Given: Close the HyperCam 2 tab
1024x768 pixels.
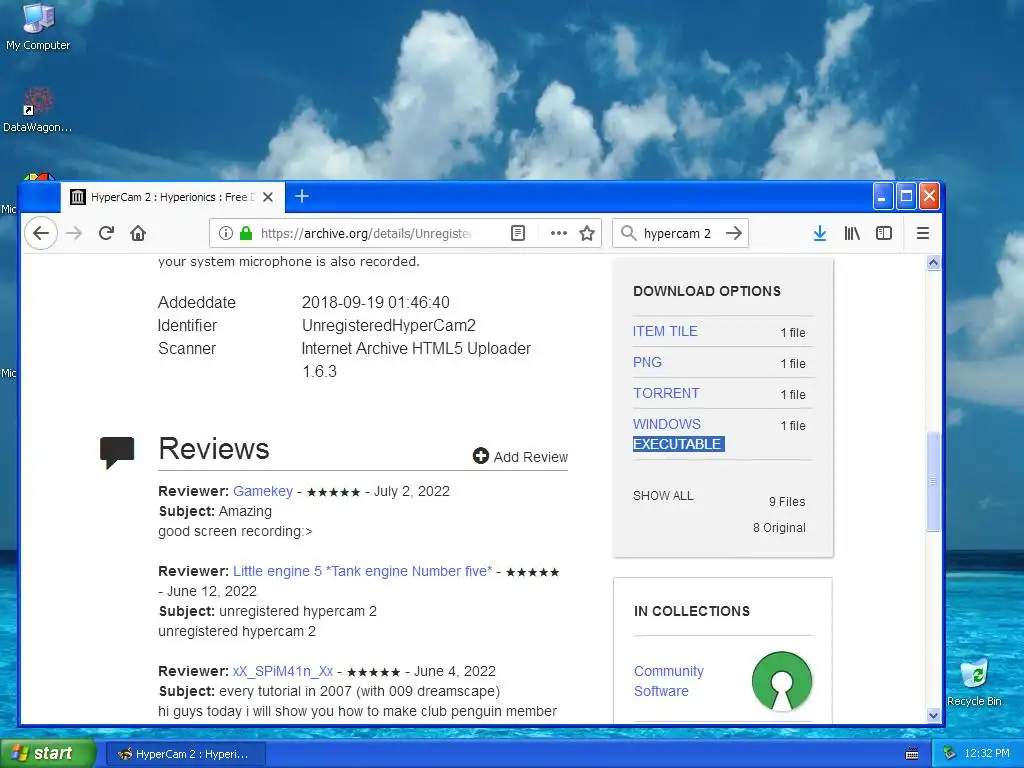Looking at the screenshot, I should (268, 197).
